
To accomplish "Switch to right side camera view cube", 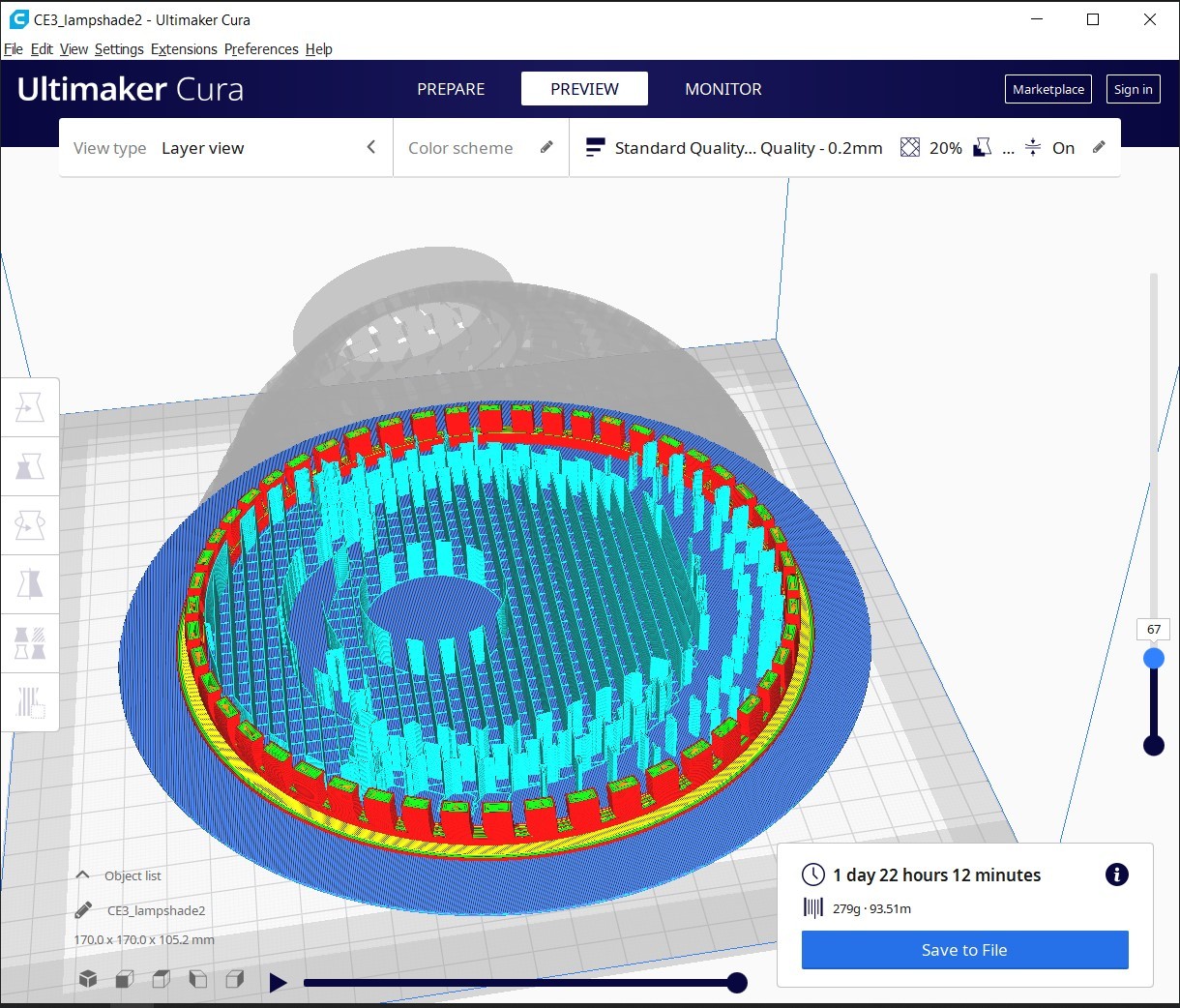I will (x=234, y=979).
